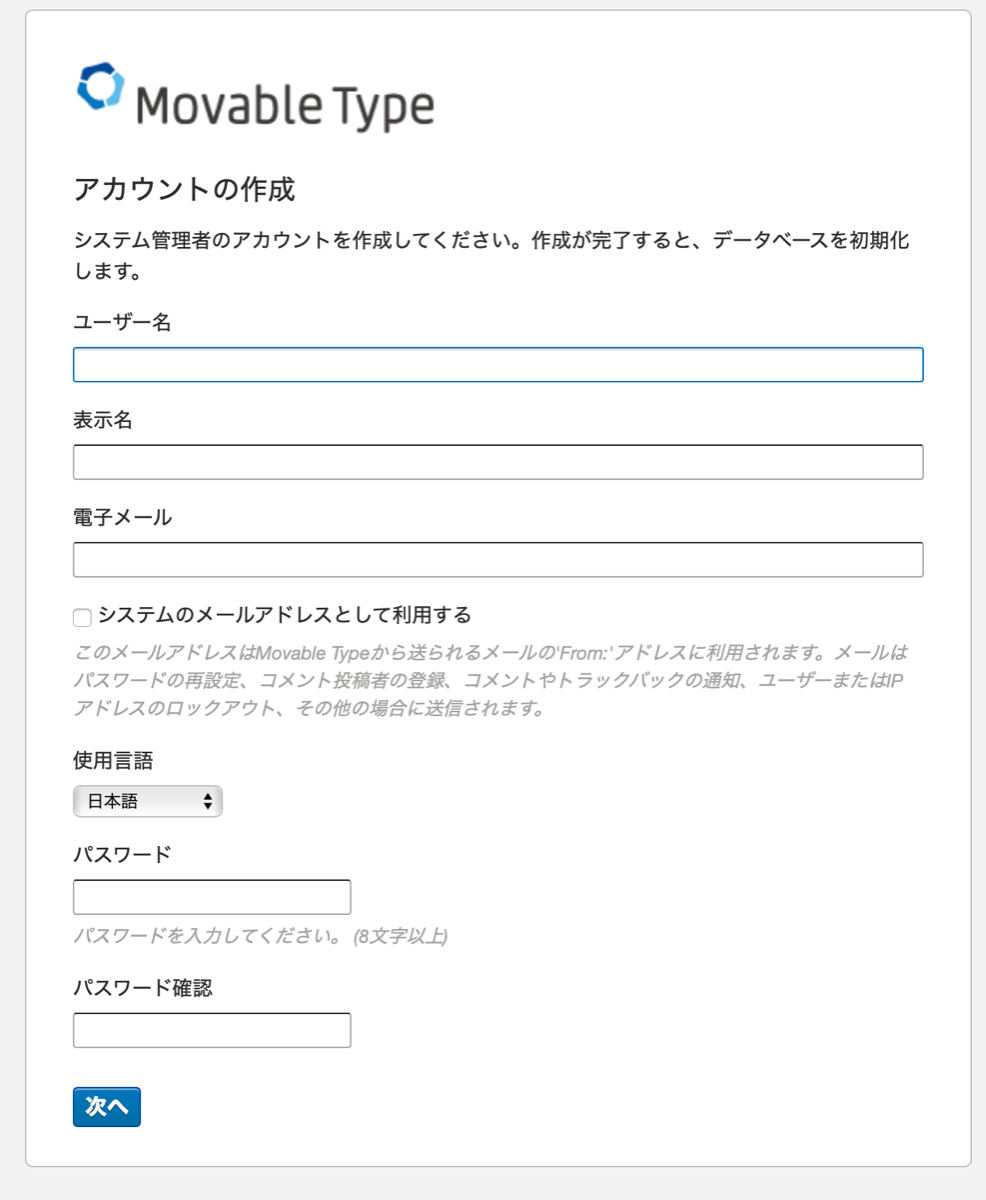Click the 表示名 field label
This screenshot has width=986, height=1200.
pos(103,420)
